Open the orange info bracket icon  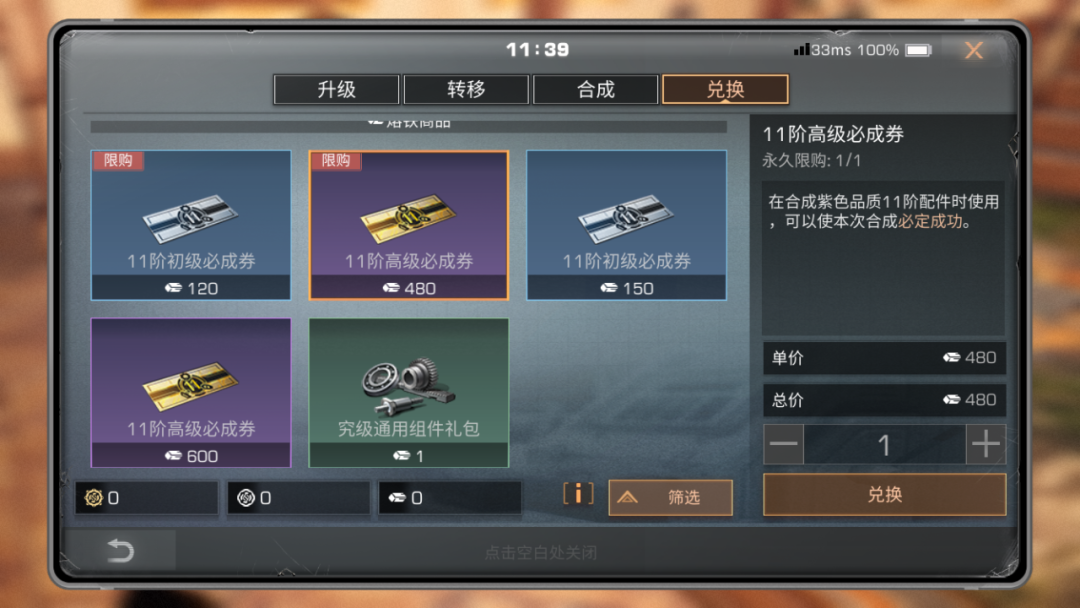[578, 494]
